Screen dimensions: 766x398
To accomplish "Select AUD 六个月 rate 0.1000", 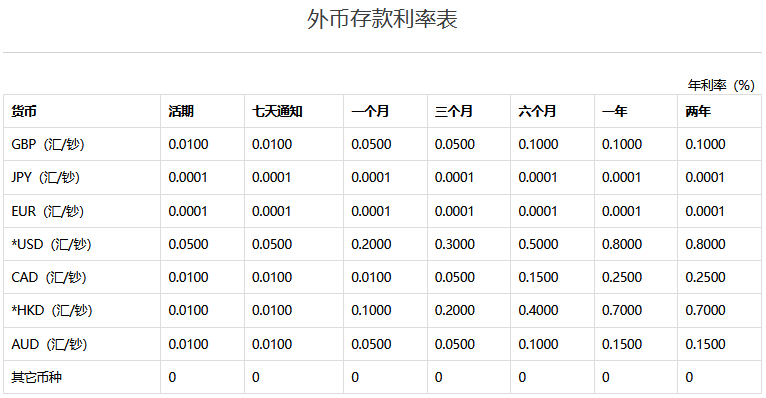I will (x=538, y=344).
